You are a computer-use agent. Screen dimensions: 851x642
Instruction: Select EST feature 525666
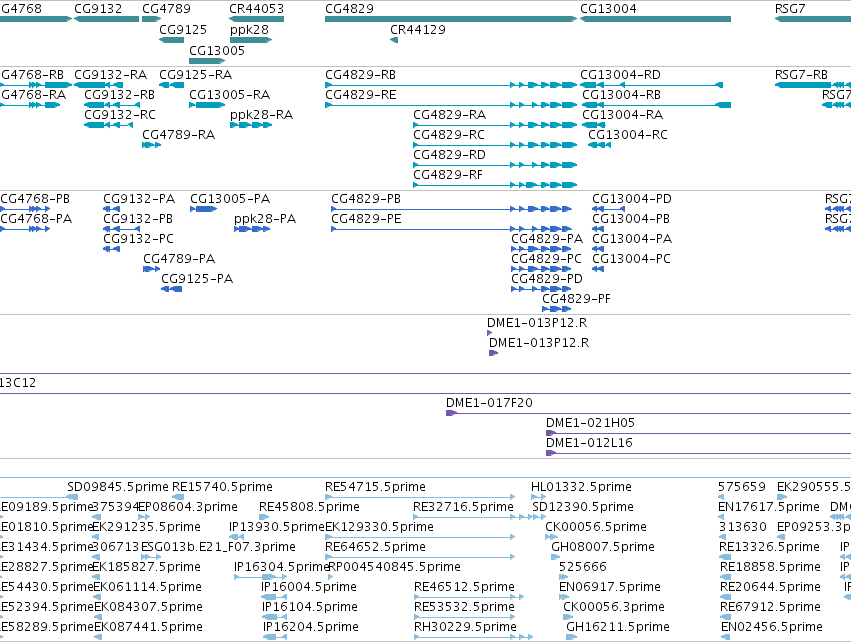coord(582,567)
